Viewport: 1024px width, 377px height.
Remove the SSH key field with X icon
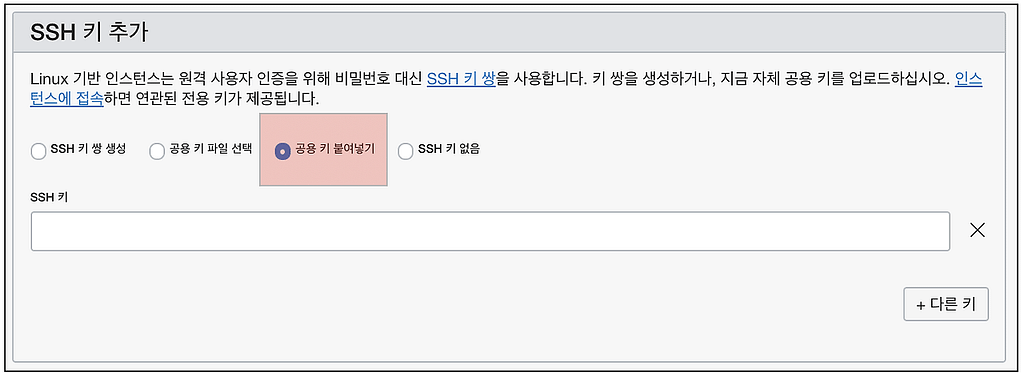977,230
